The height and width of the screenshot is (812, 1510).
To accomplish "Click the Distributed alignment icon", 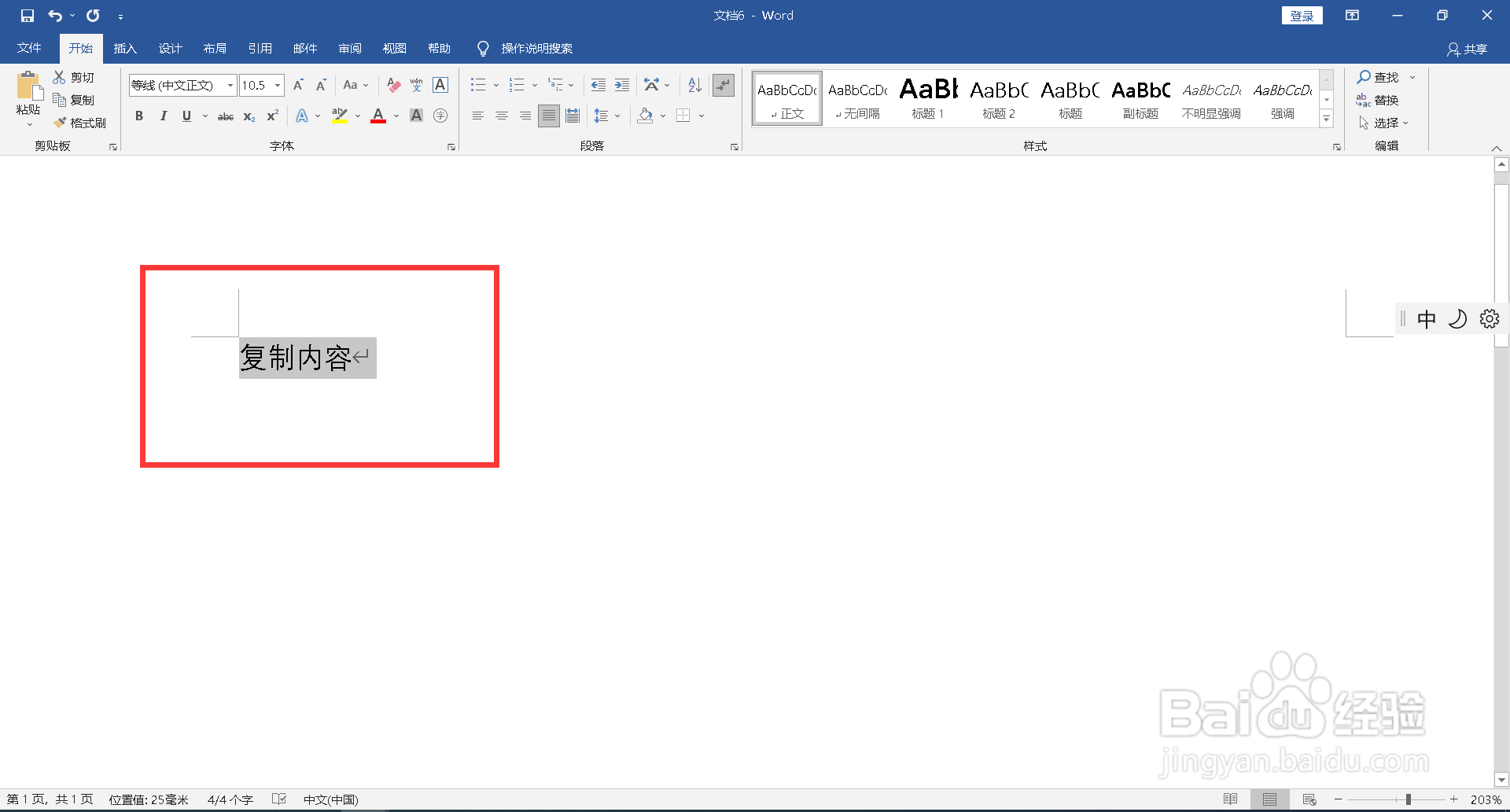I will coord(573,116).
